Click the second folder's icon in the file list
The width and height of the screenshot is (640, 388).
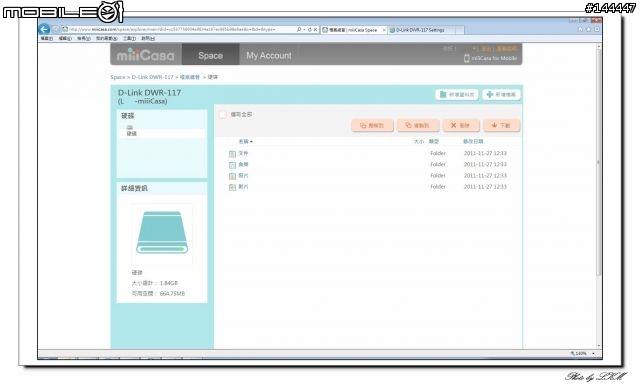click(232, 165)
